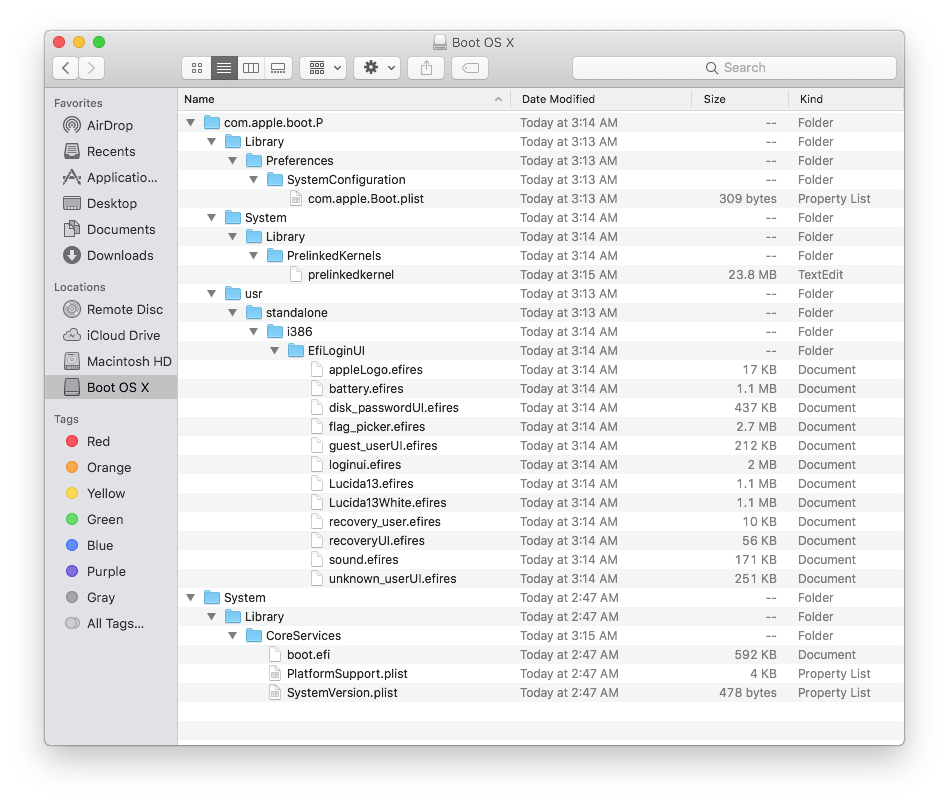Select the Lucida13.efires file
Viewport: 949px width, 804px height.
click(x=540, y=484)
